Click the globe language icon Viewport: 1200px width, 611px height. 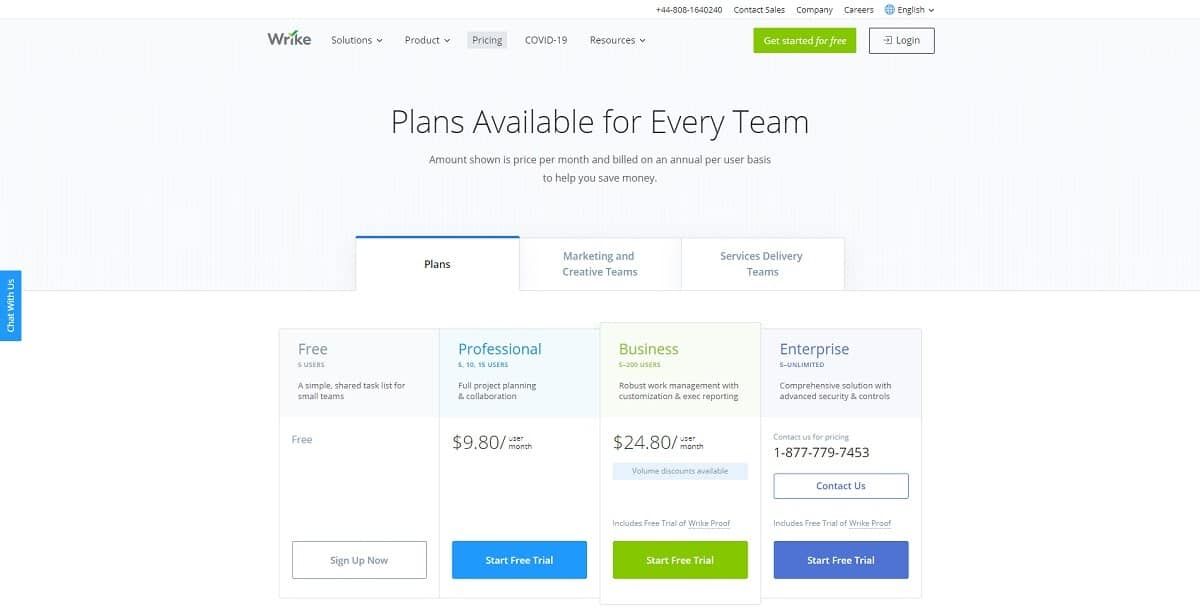[x=890, y=10]
